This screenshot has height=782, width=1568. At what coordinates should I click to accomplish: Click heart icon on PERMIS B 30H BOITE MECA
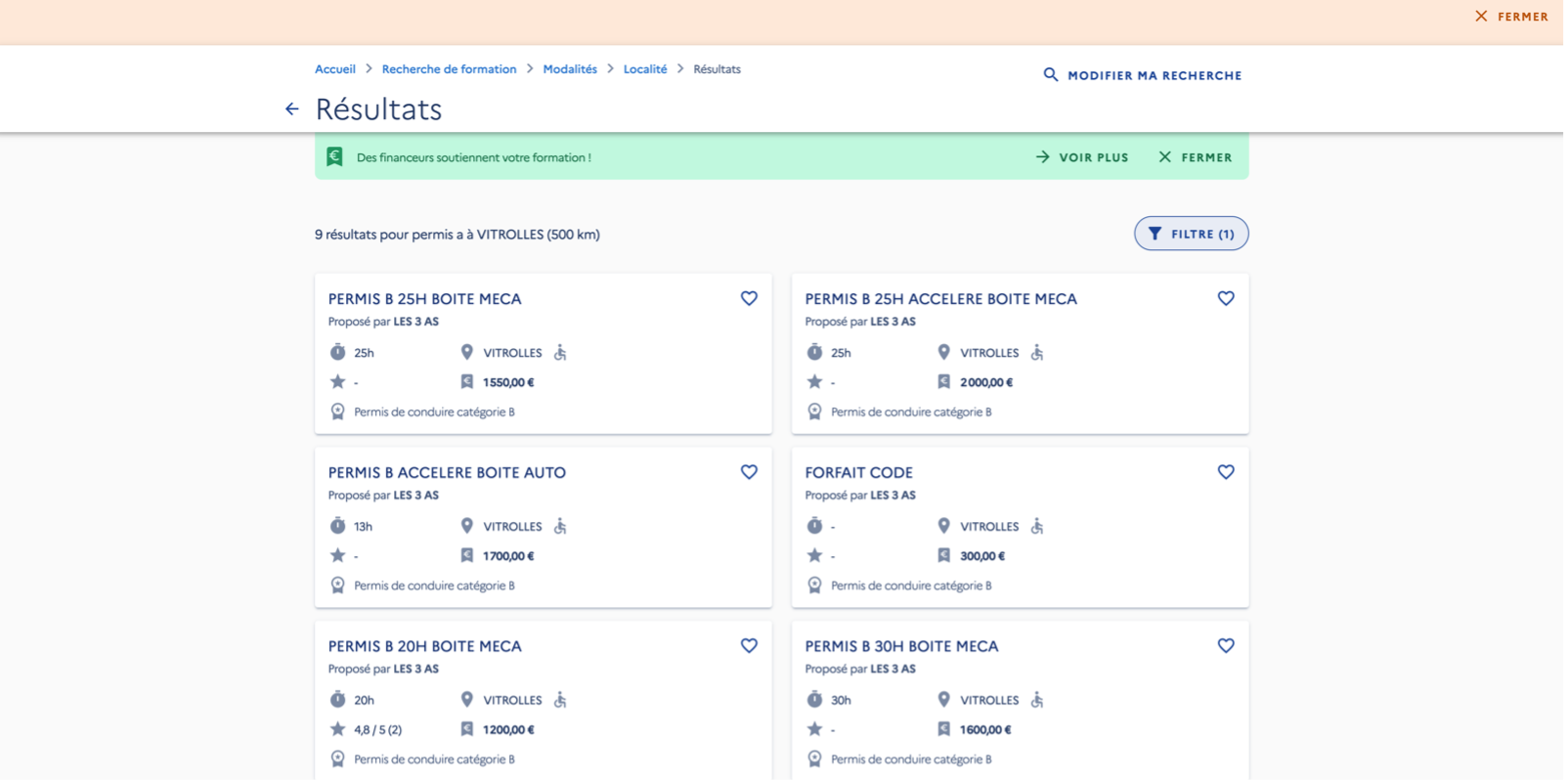tap(1226, 645)
